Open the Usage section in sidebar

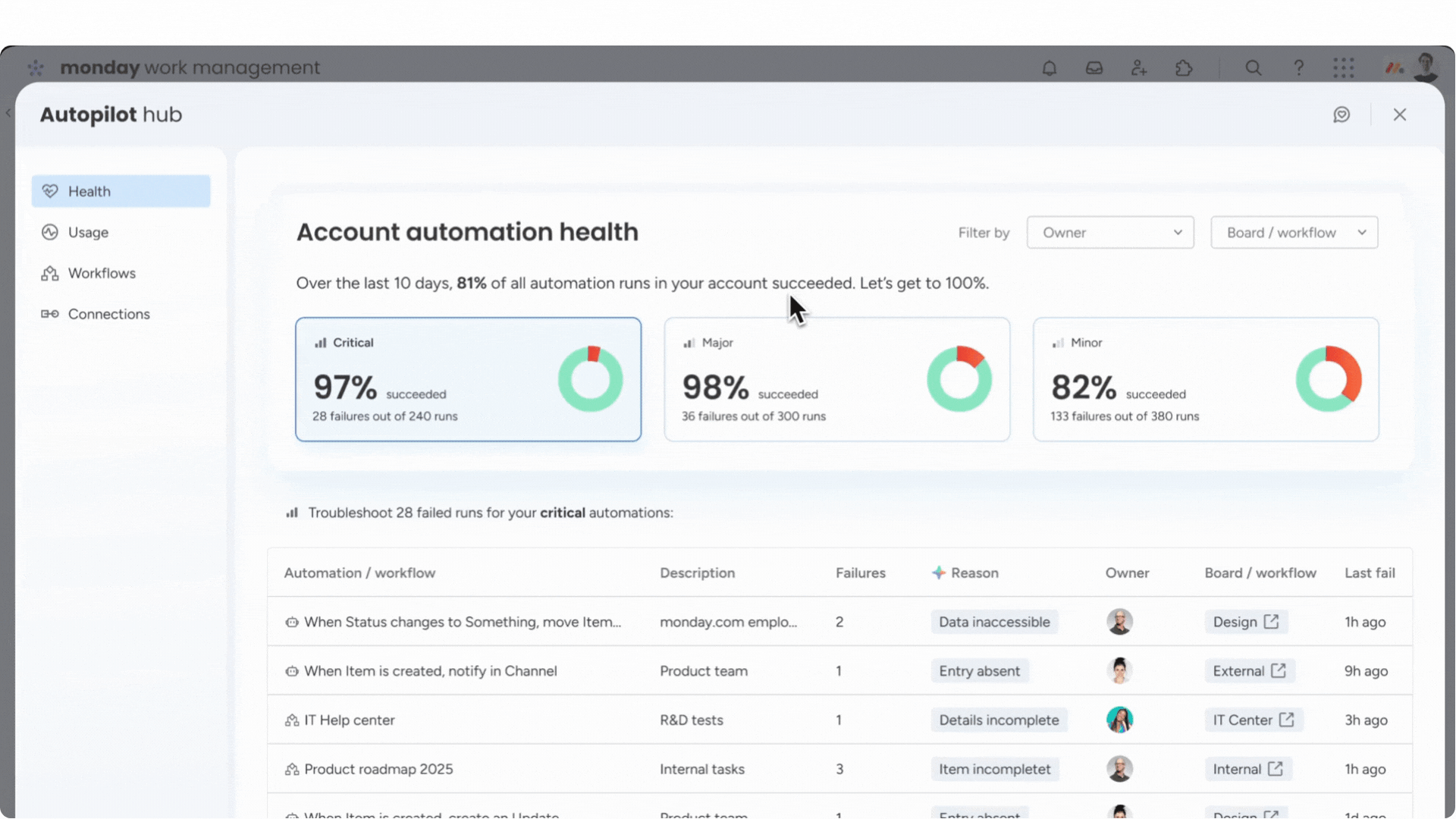[88, 232]
